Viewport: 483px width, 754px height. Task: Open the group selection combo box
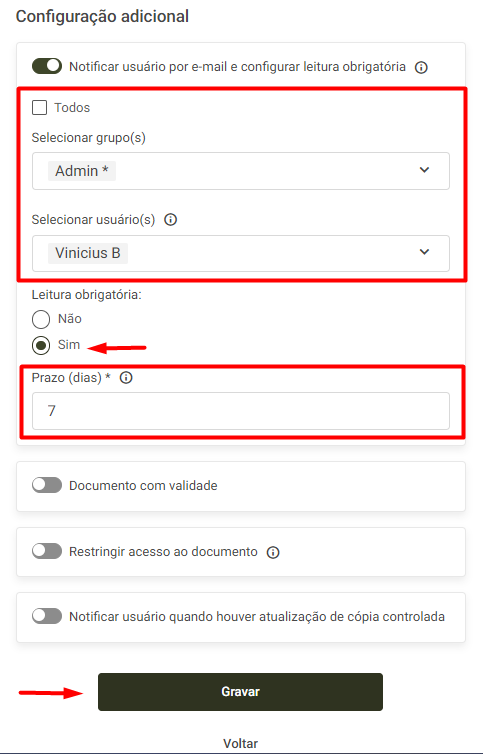[241, 171]
